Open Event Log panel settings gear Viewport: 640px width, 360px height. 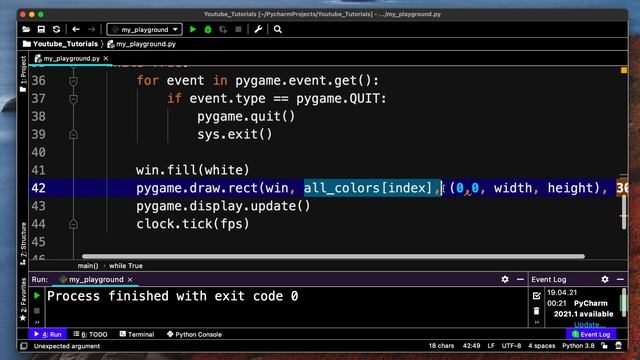(x=605, y=279)
